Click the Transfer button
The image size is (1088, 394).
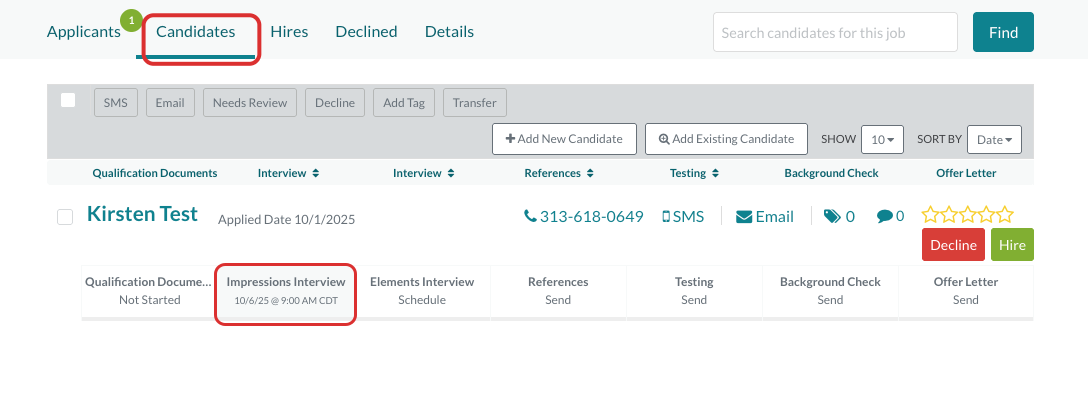pos(475,103)
